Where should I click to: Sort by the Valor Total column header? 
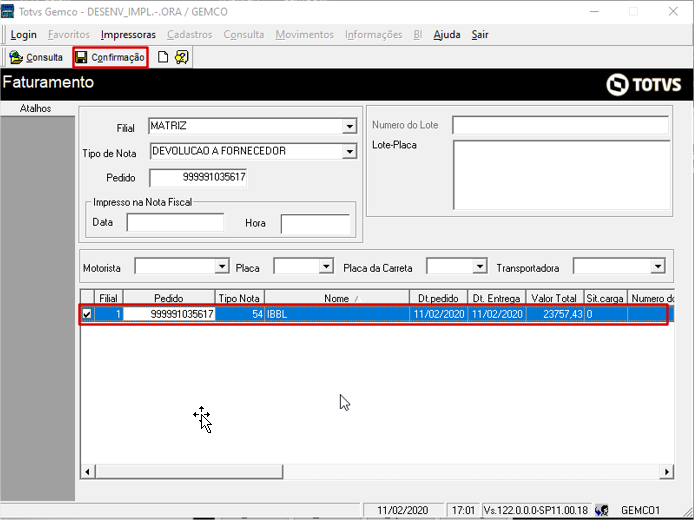coord(555,298)
